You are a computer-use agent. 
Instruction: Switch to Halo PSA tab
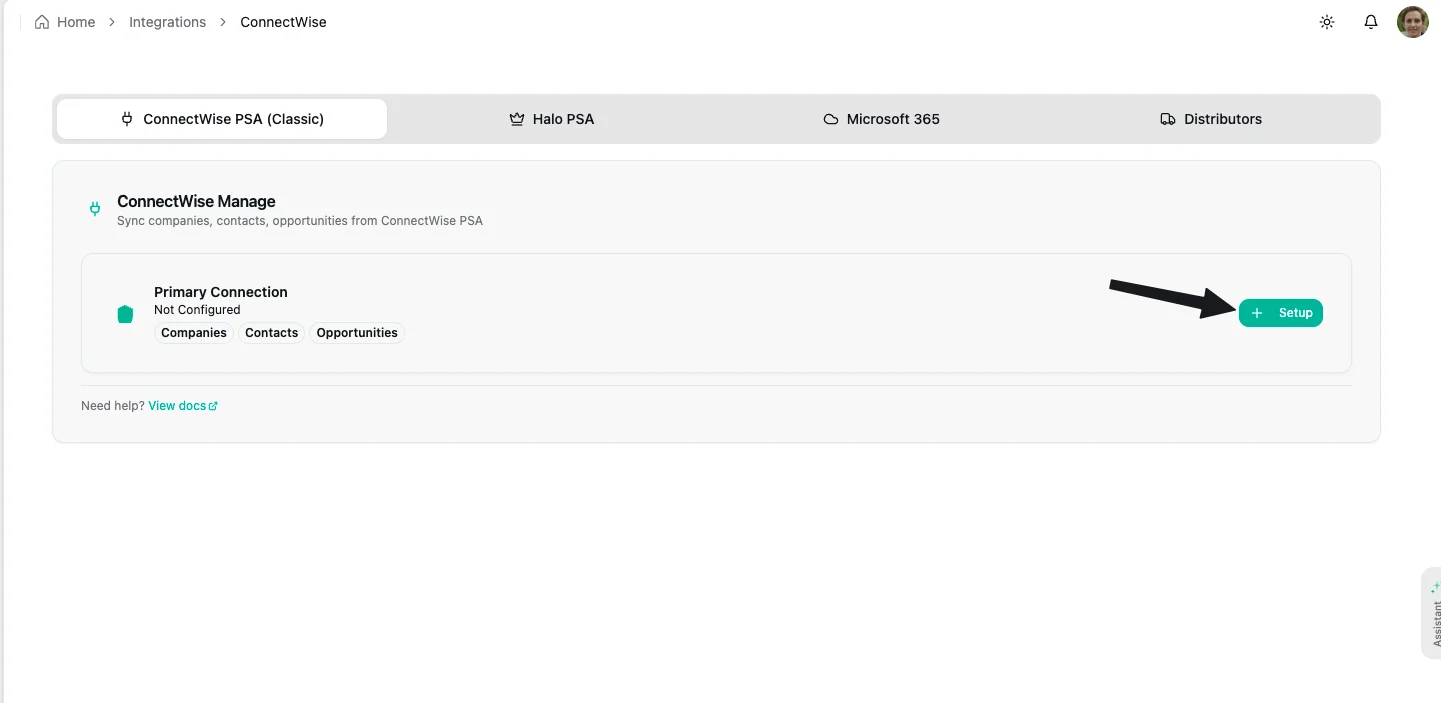pos(552,119)
